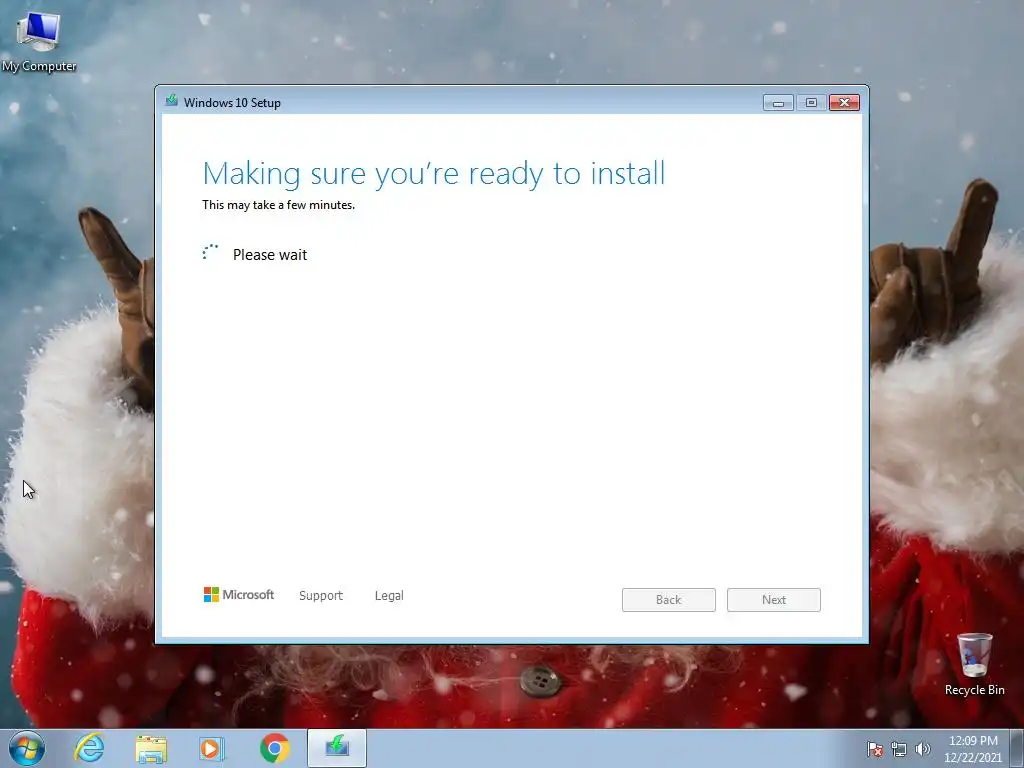Screen dimensions: 1024x768
Task: Minimize the Windows 10 Setup window
Action: (x=778, y=103)
